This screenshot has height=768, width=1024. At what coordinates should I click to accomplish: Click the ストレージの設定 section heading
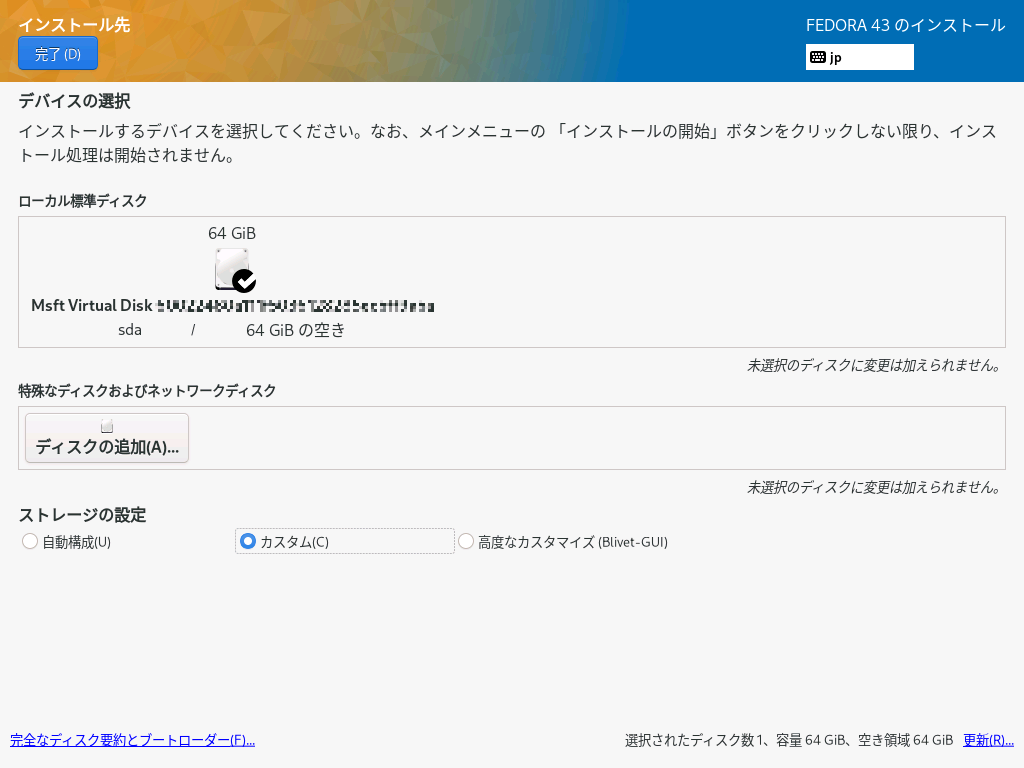coord(83,515)
